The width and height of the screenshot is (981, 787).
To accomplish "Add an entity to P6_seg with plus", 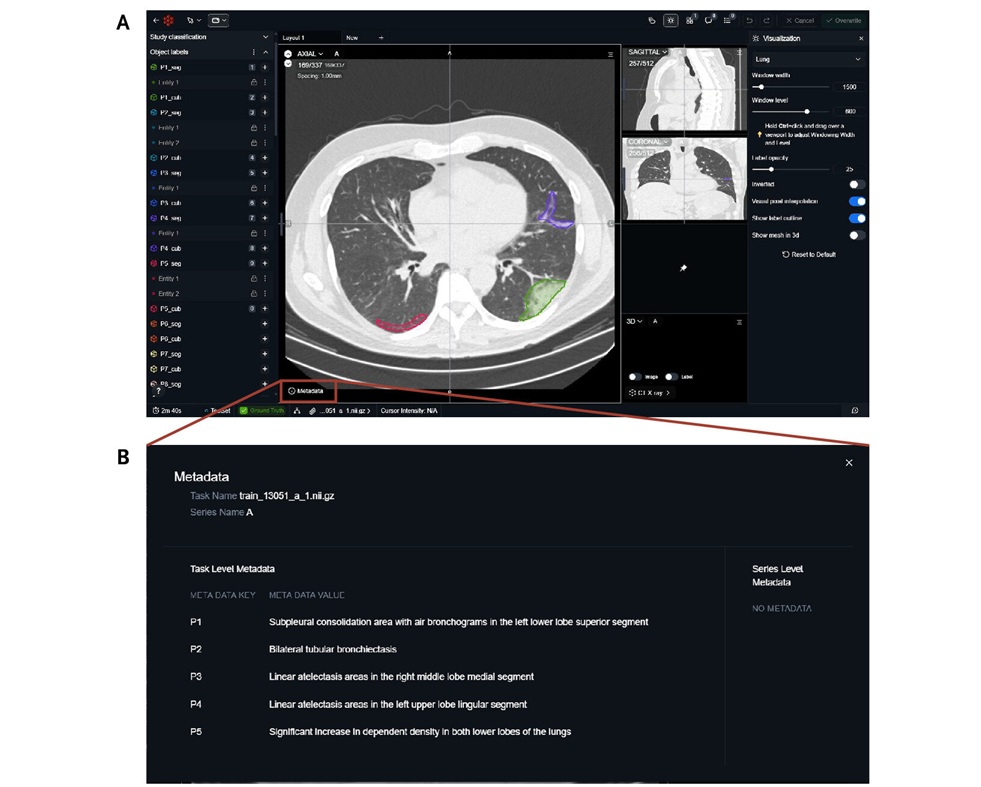I will (x=265, y=323).
